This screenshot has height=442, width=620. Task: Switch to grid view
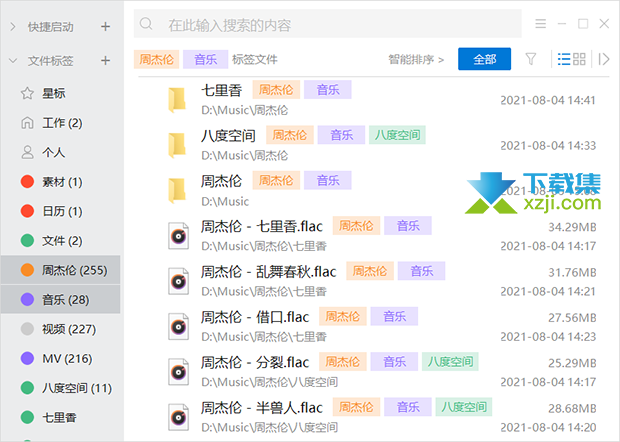579,59
